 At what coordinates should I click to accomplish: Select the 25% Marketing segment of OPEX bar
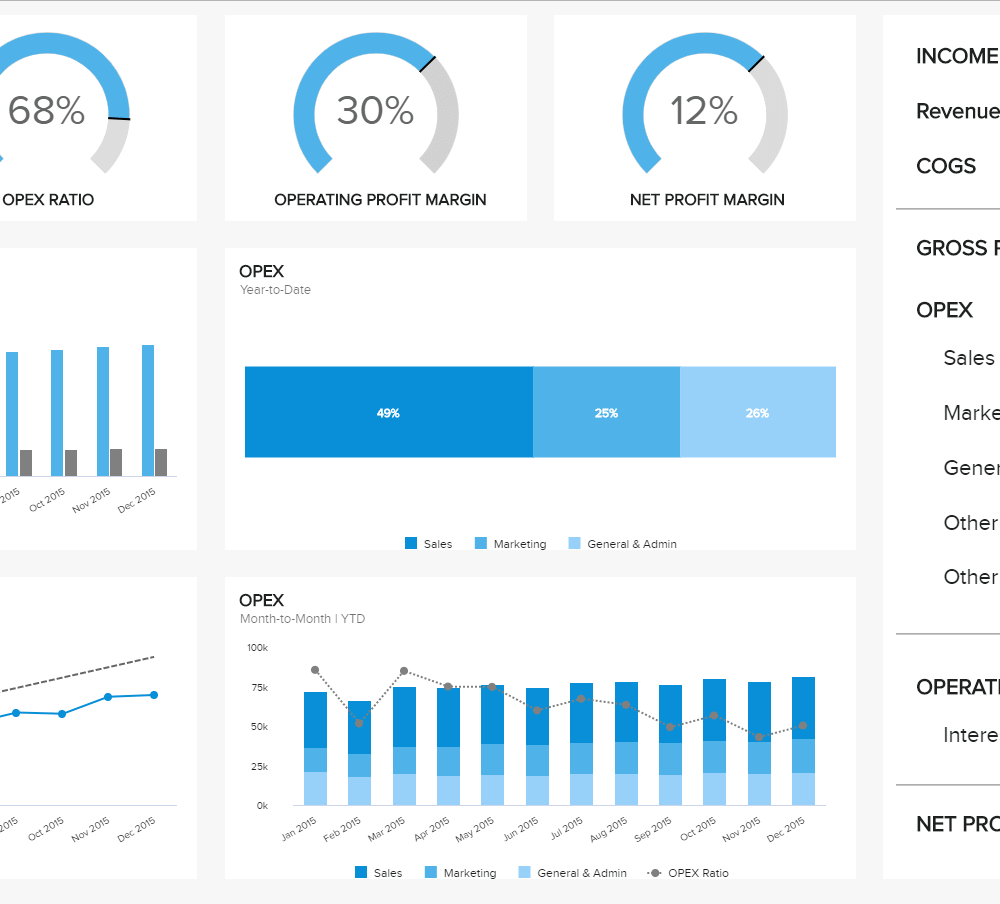(606, 412)
